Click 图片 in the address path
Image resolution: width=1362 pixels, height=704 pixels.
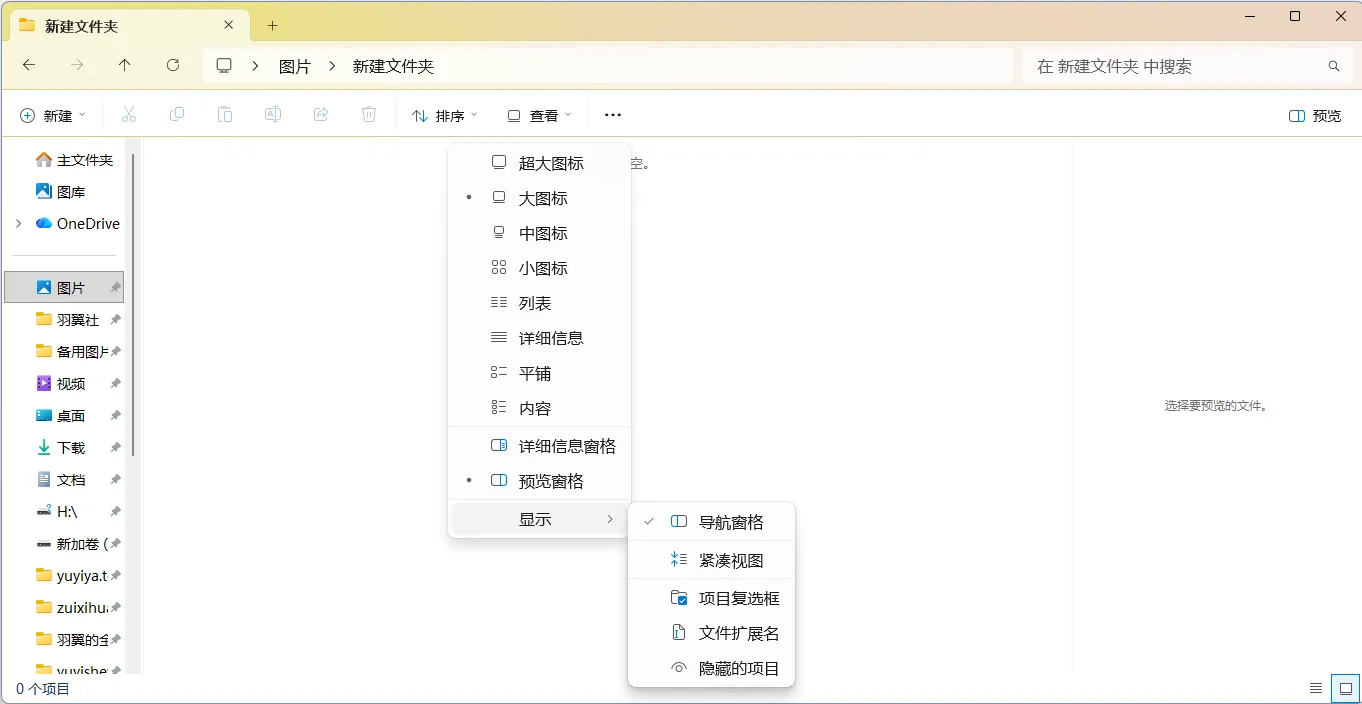(294, 66)
